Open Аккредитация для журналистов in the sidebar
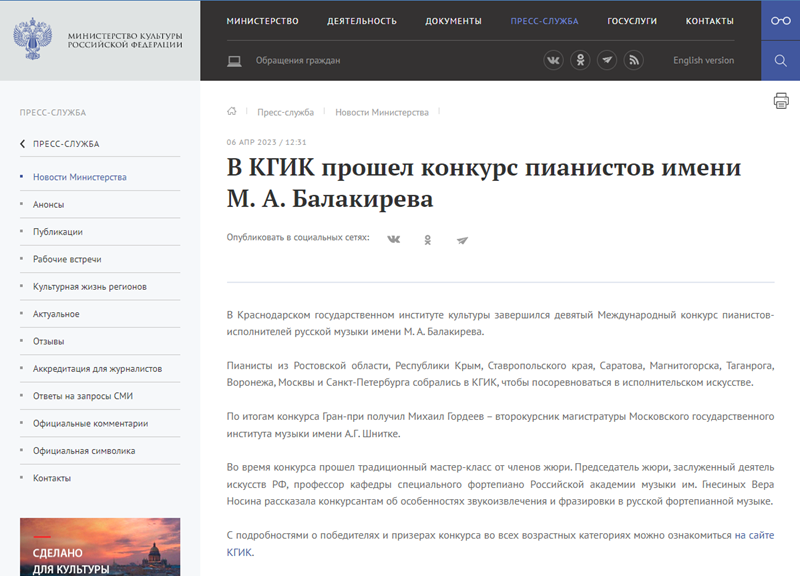This screenshot has height=576, width=800. (x=97, y=369)
